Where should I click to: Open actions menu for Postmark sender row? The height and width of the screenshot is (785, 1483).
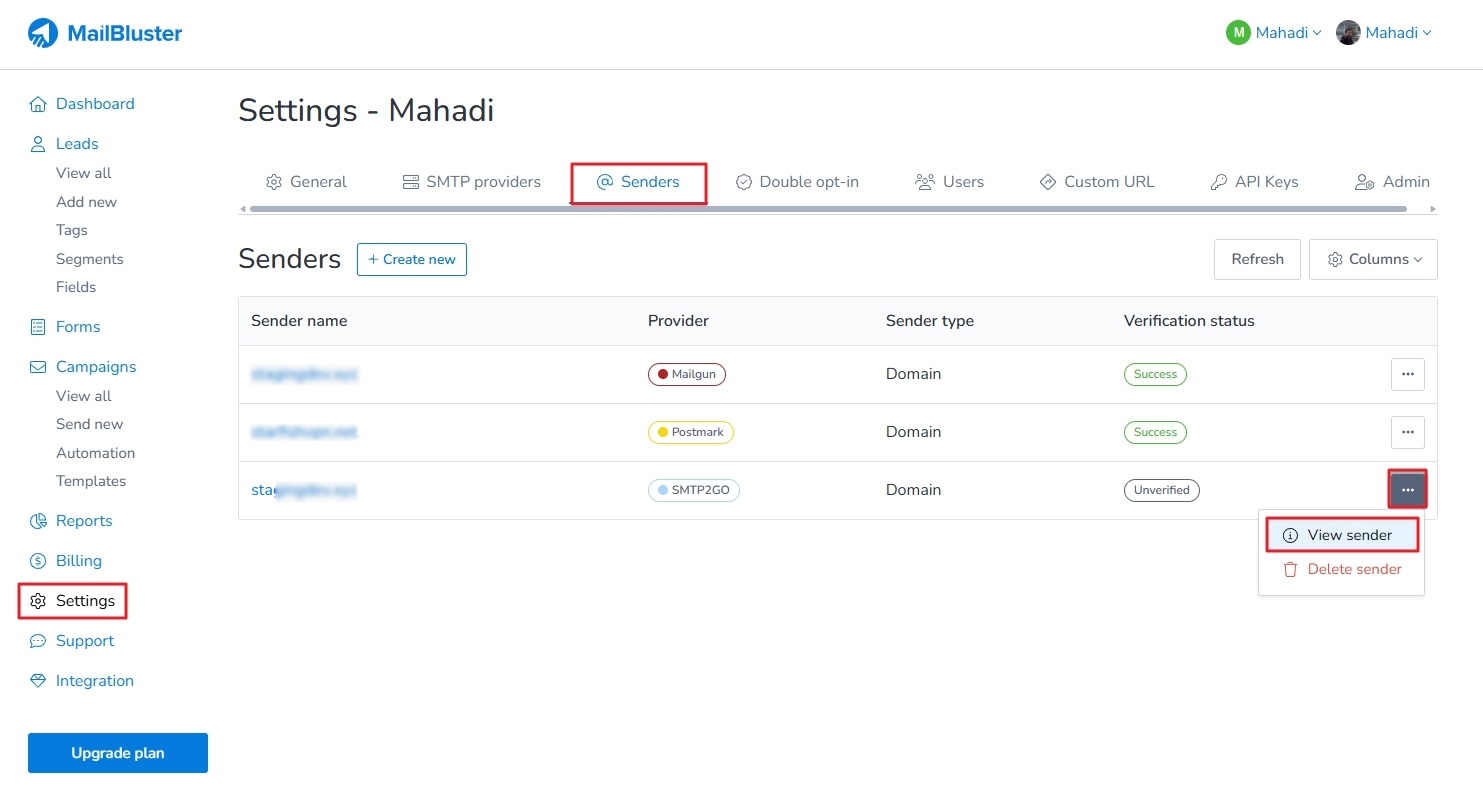point(1408,432)
